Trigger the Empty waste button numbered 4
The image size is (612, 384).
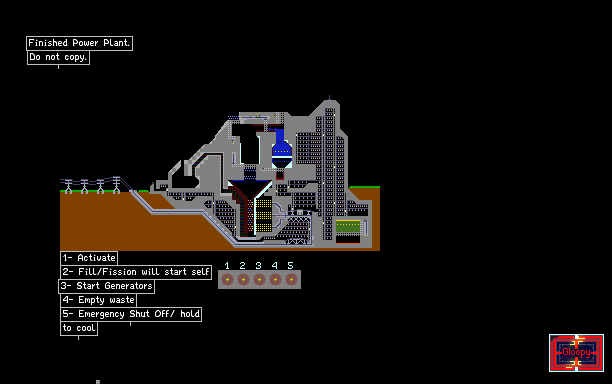tap(276, 279)
